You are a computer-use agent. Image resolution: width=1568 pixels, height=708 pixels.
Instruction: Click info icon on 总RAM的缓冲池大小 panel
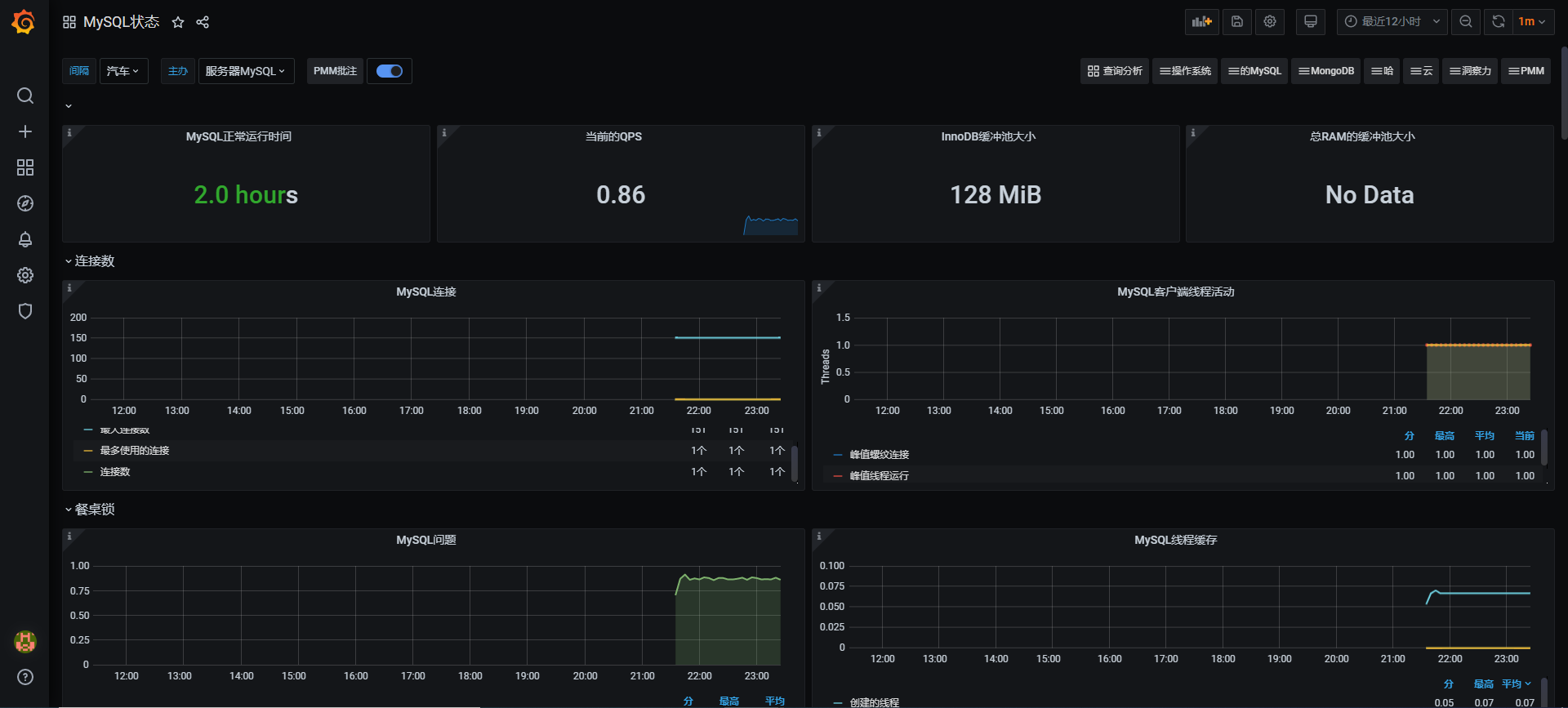1193,132
